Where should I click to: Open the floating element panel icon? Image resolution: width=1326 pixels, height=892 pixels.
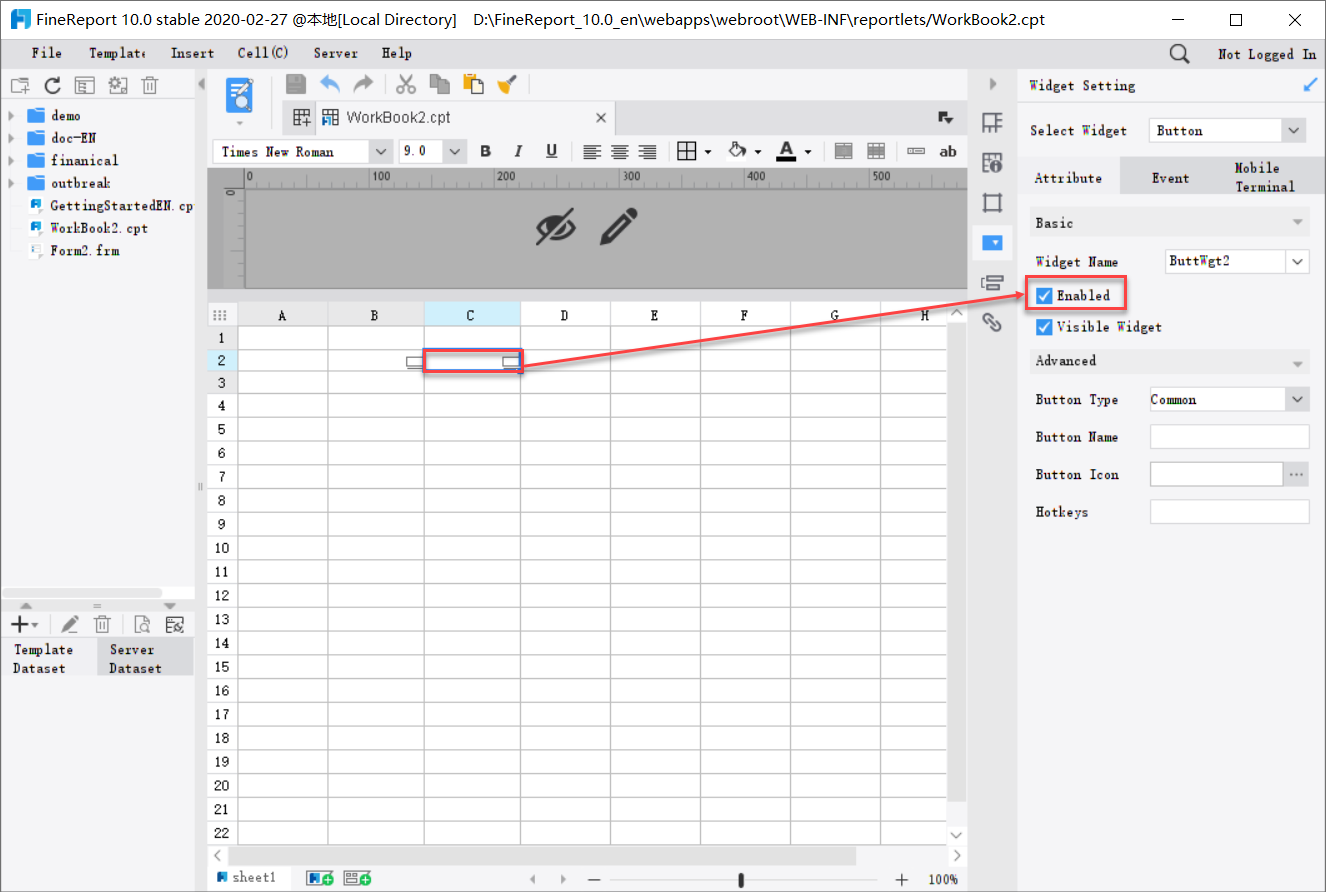[x=992, y=203]
